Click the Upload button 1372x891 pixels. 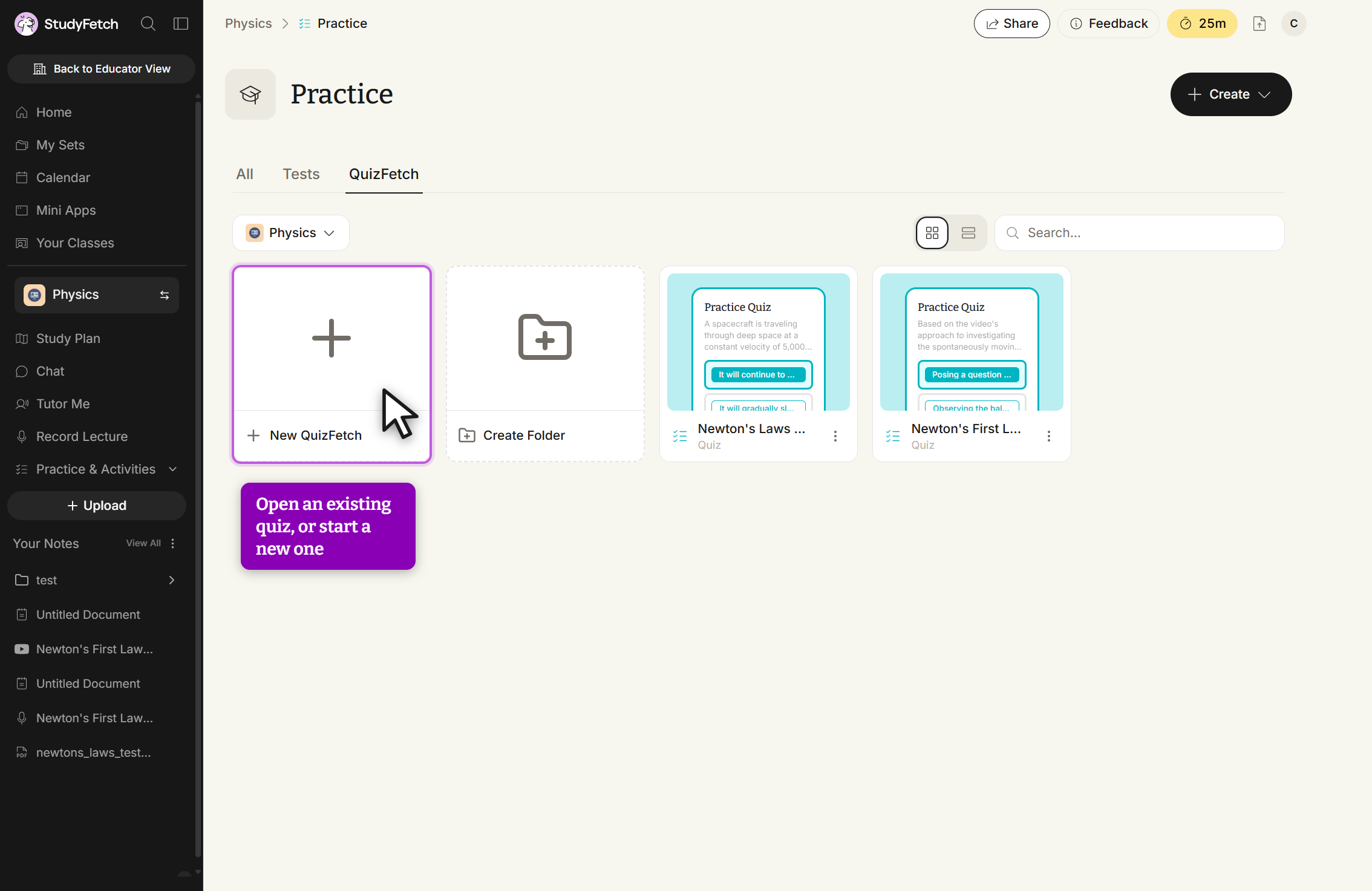tap(97, 506)
